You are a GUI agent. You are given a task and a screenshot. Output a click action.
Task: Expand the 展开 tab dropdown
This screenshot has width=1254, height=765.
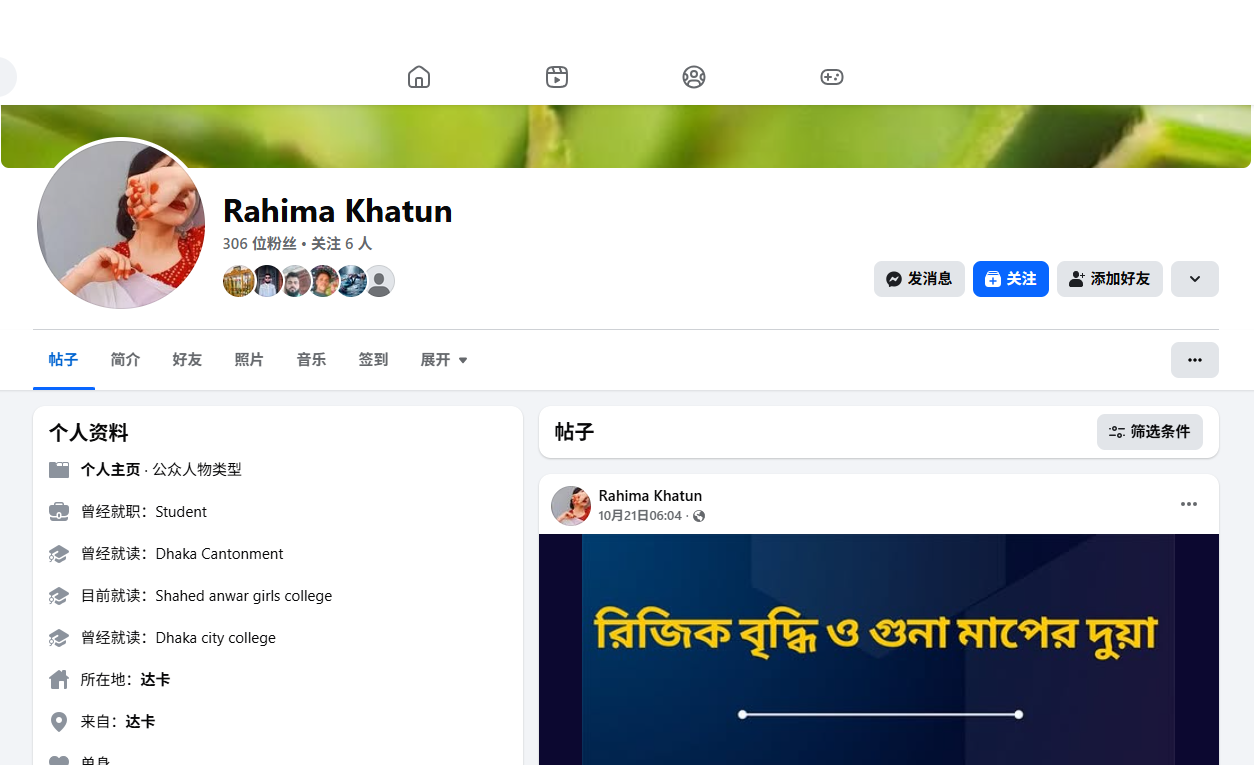(444, 360)
